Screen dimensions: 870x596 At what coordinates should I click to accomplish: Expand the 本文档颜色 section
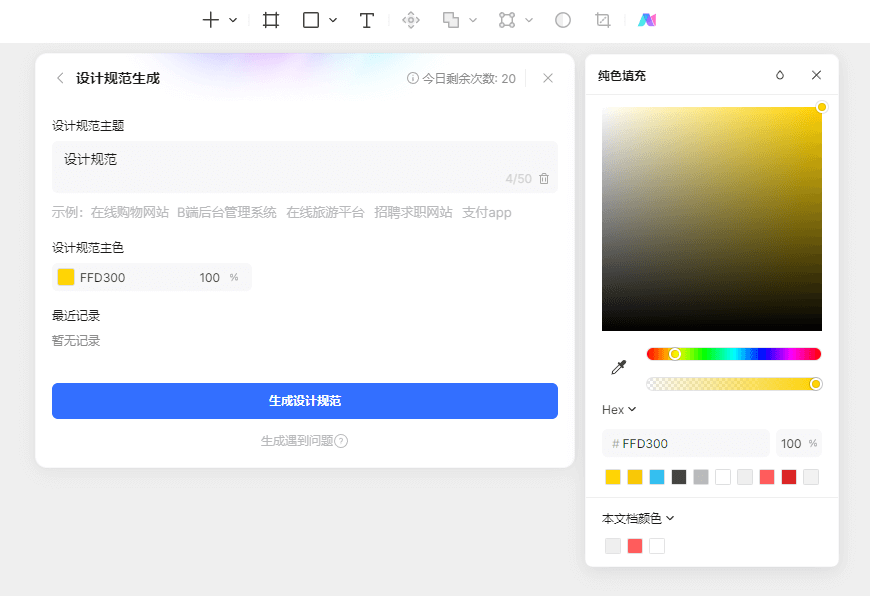coord(638,518)
